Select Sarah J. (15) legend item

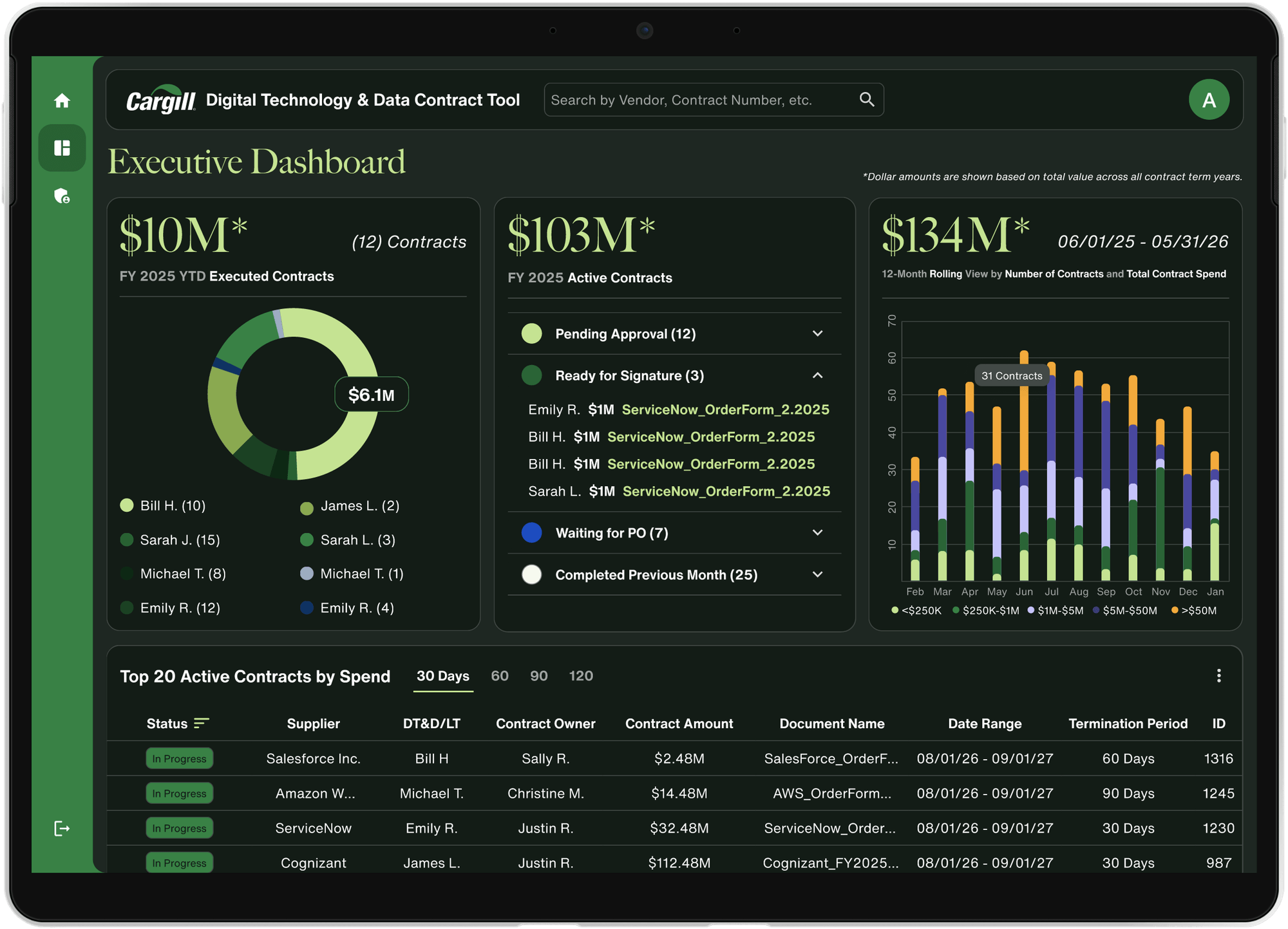click(171, 540)
